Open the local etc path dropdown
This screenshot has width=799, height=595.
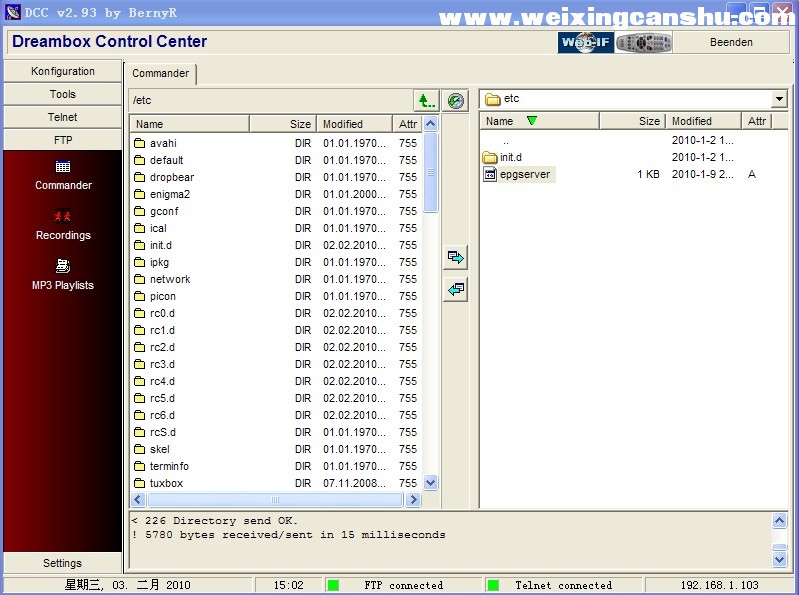pyautogui.click(x=779, y=99)
